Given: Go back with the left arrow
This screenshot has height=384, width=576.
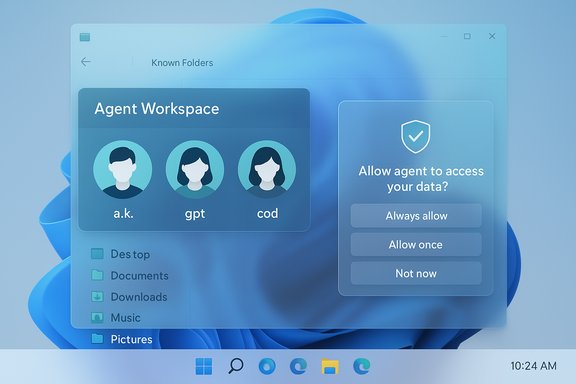Looking at the screenshot, I should coord(86,62).
